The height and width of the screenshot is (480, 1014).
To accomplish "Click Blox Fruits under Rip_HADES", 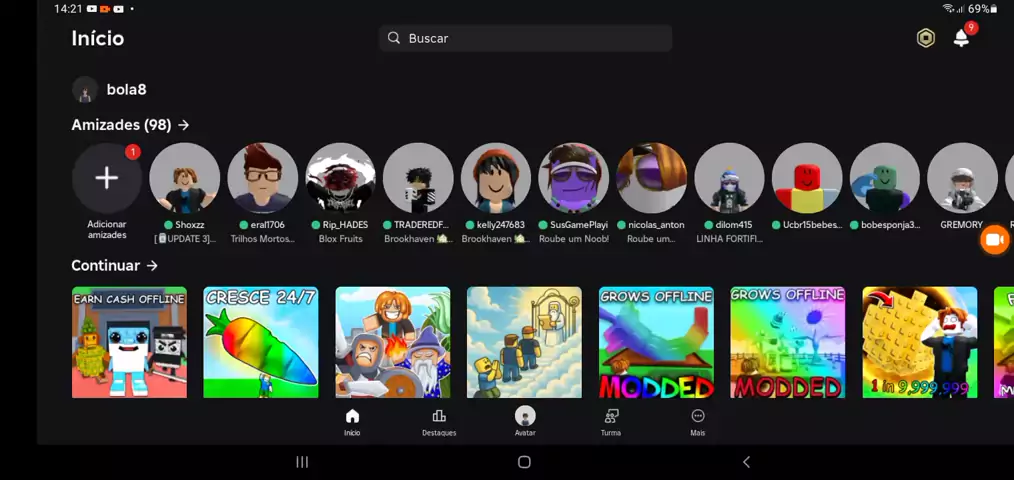I will coord(340,239).
